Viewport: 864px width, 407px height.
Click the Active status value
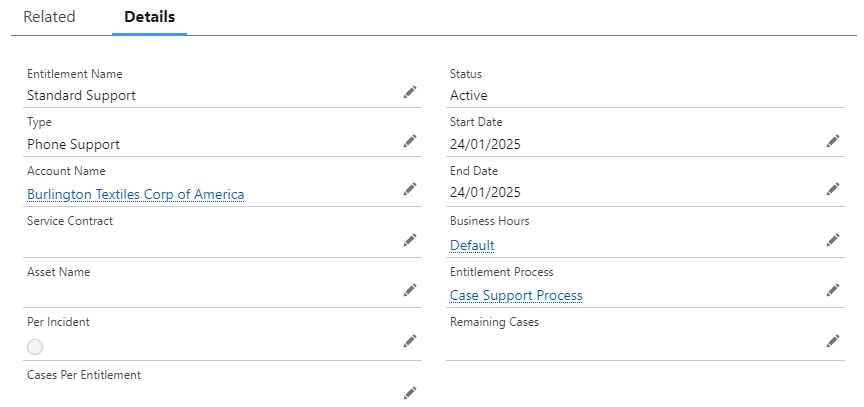click(469, 96)
